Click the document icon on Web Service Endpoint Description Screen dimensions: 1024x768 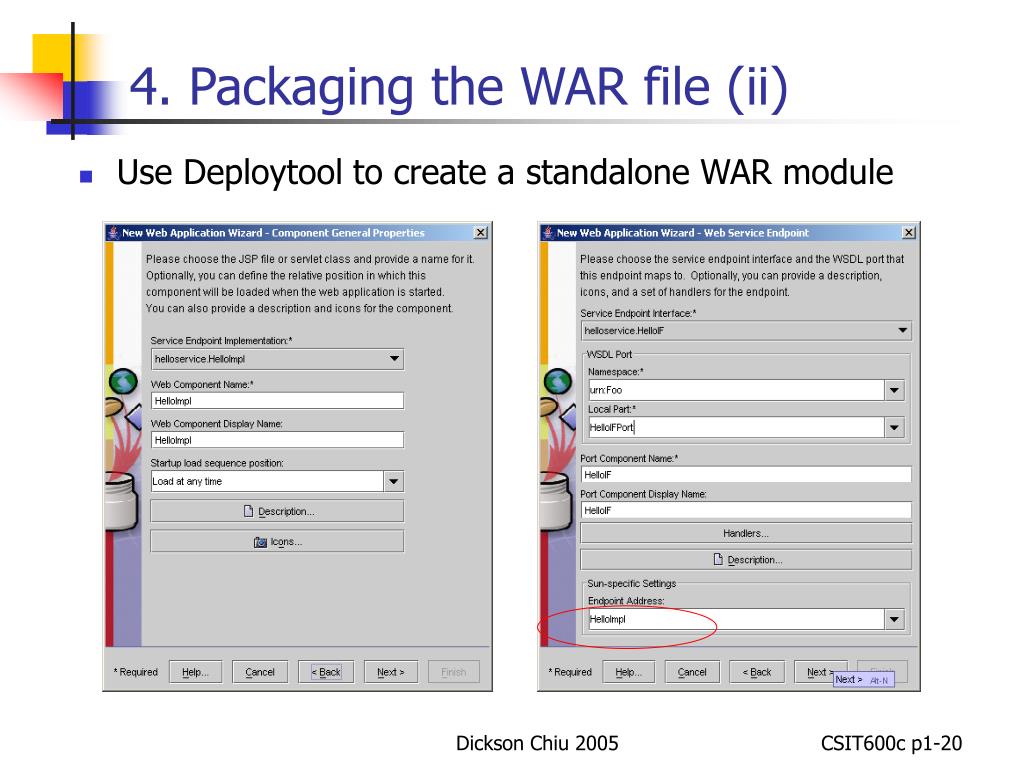point(718,559)
